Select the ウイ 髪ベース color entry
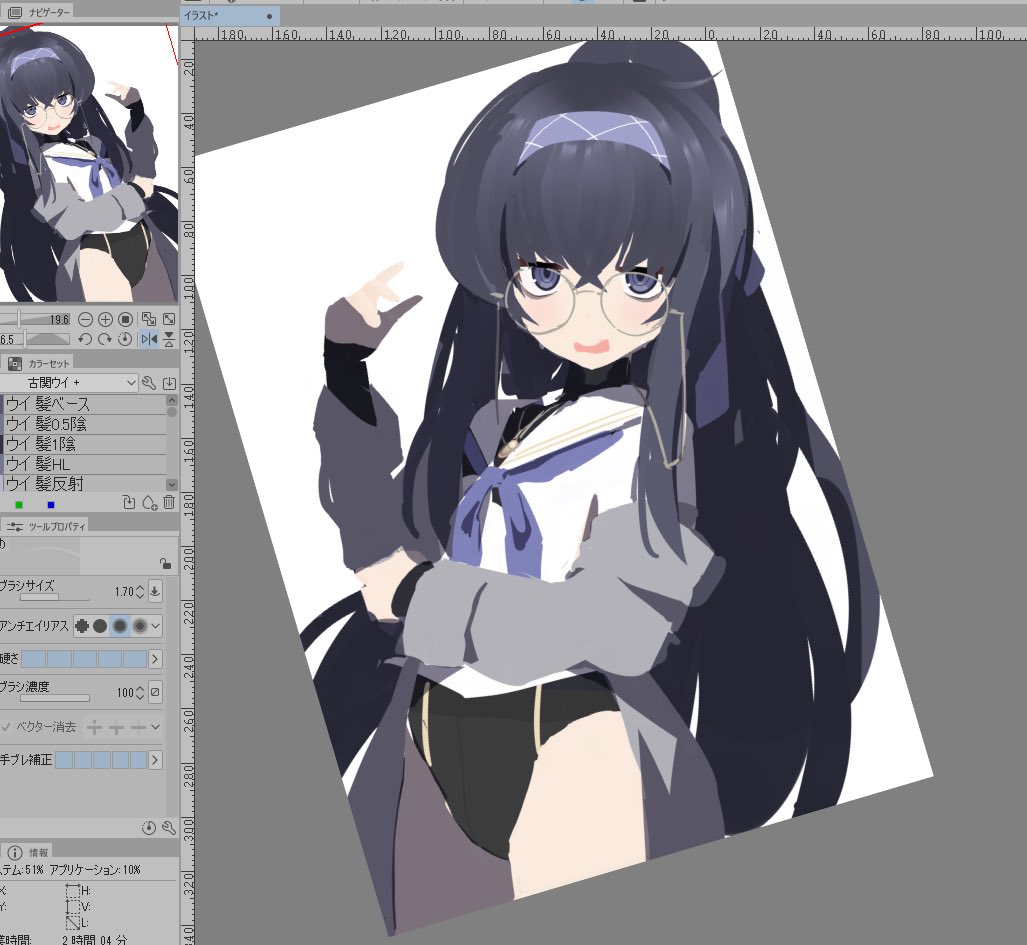 [83, 404]
